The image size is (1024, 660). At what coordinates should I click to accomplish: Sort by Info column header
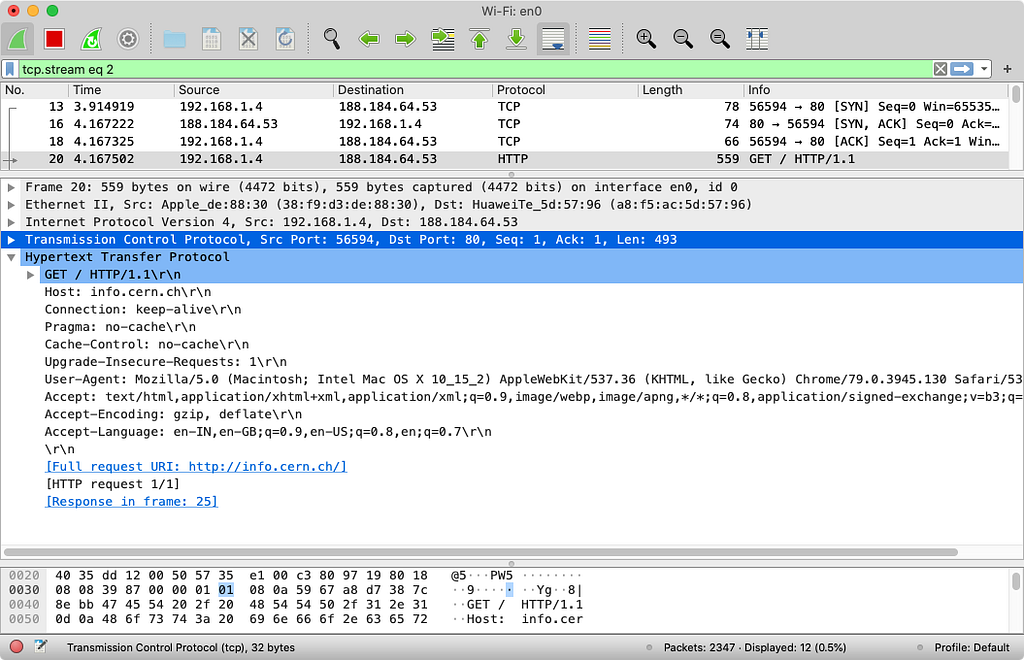[x=876, y=90]
